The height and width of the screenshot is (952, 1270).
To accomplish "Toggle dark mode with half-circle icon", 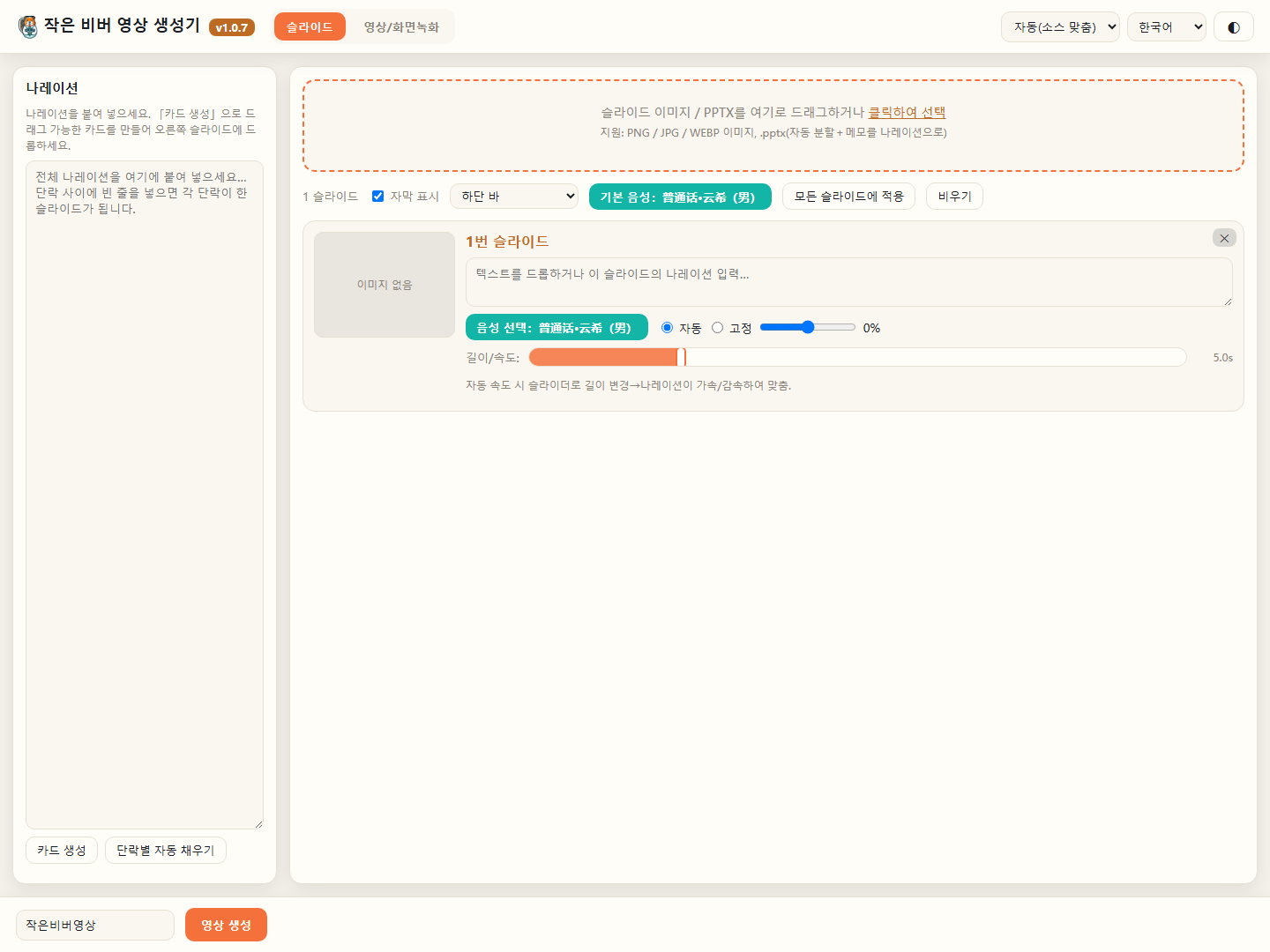I will point(1234,27).
